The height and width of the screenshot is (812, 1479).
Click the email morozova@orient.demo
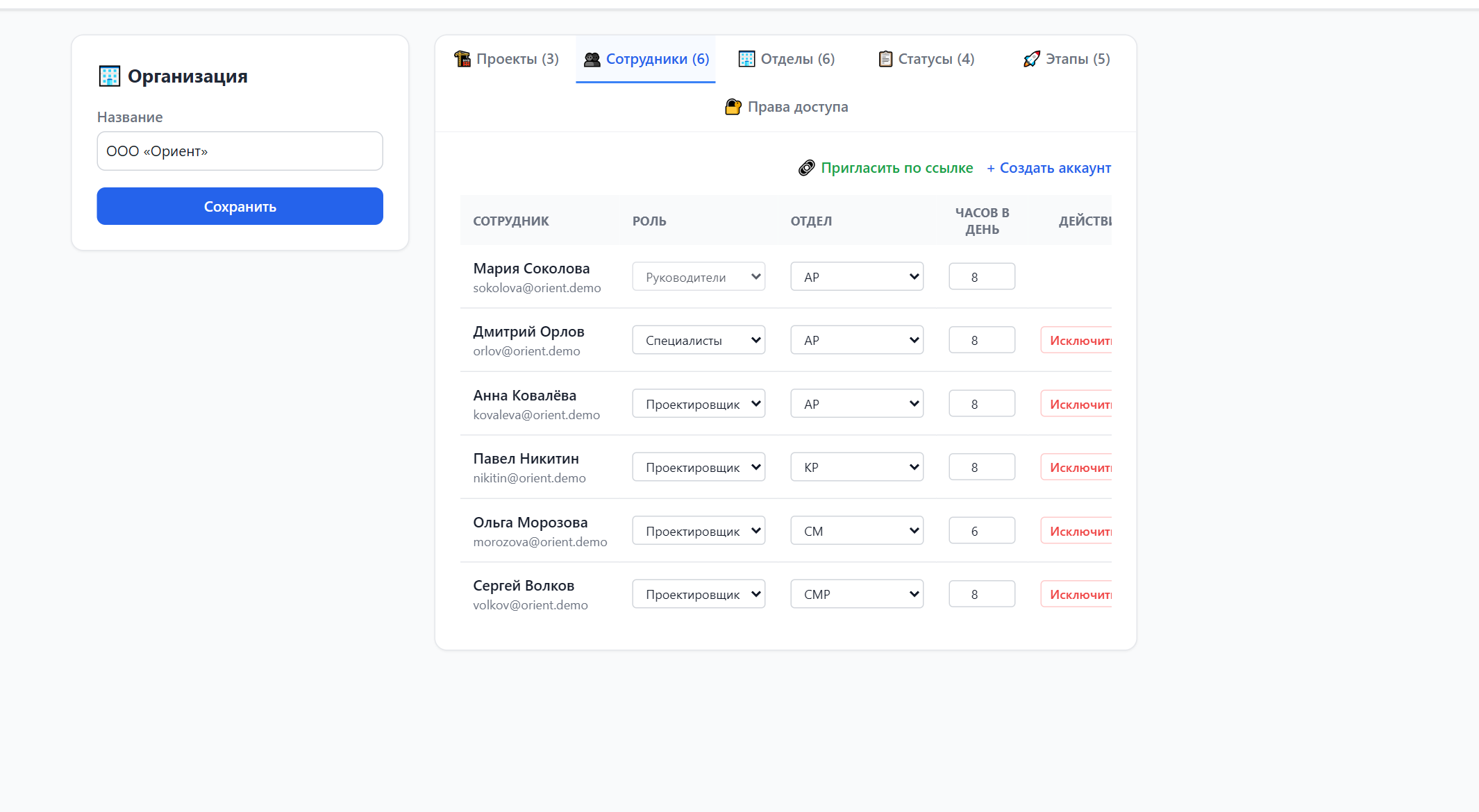(540, 542)
